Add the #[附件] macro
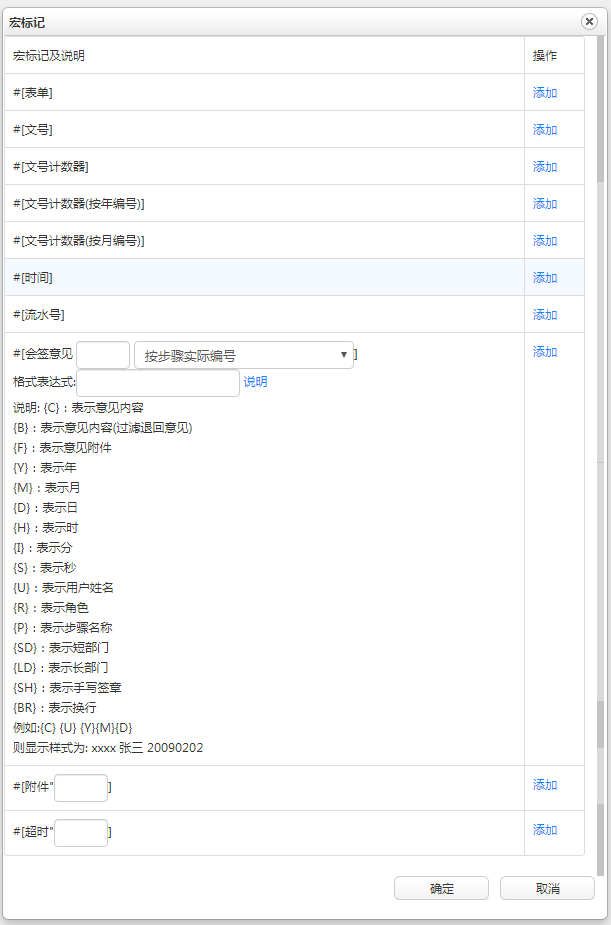The height and width of the screenshot is (925, 611). pyautogui.click(x=545, y=785)
